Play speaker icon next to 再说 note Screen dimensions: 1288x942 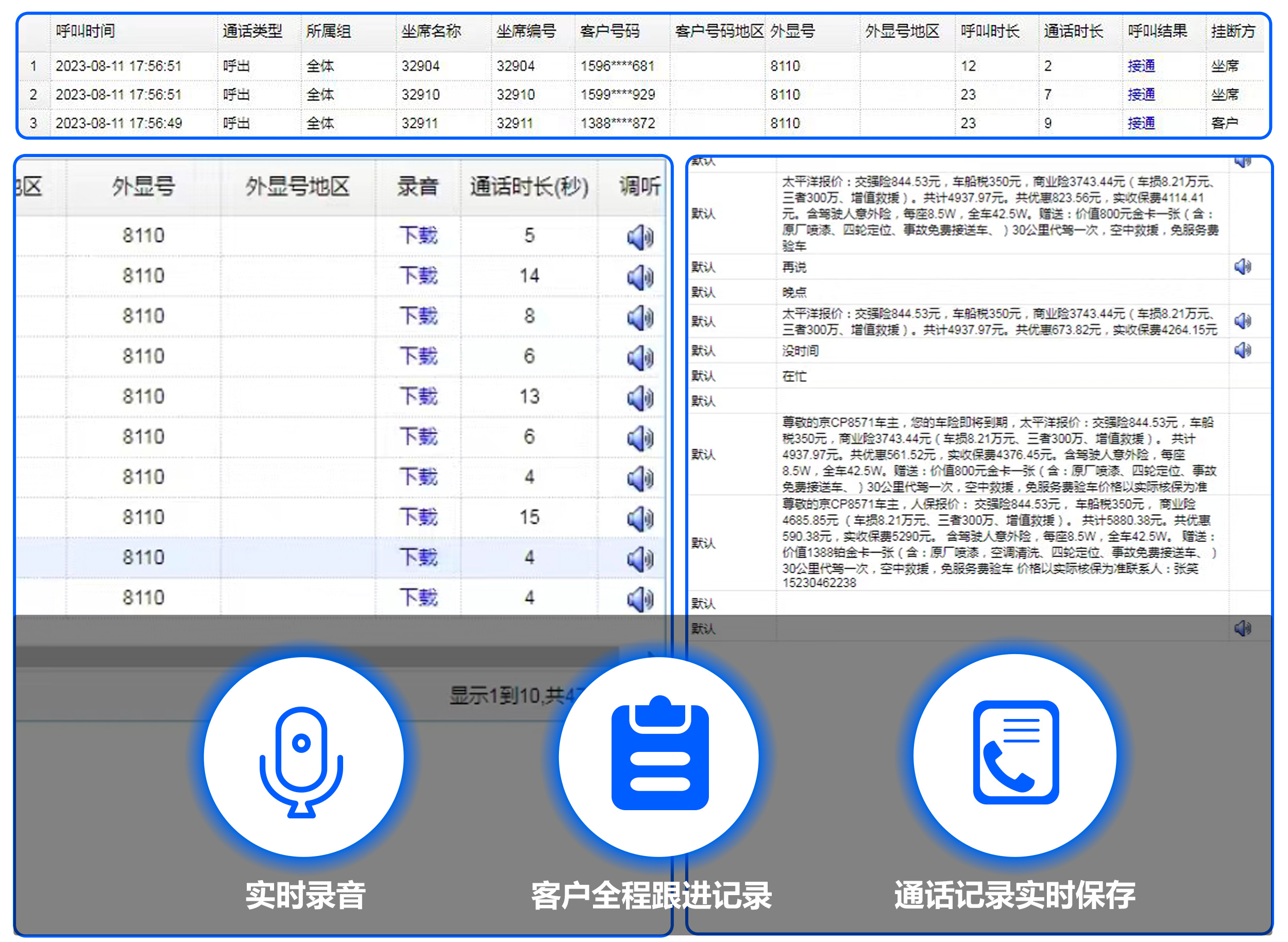1242,267
